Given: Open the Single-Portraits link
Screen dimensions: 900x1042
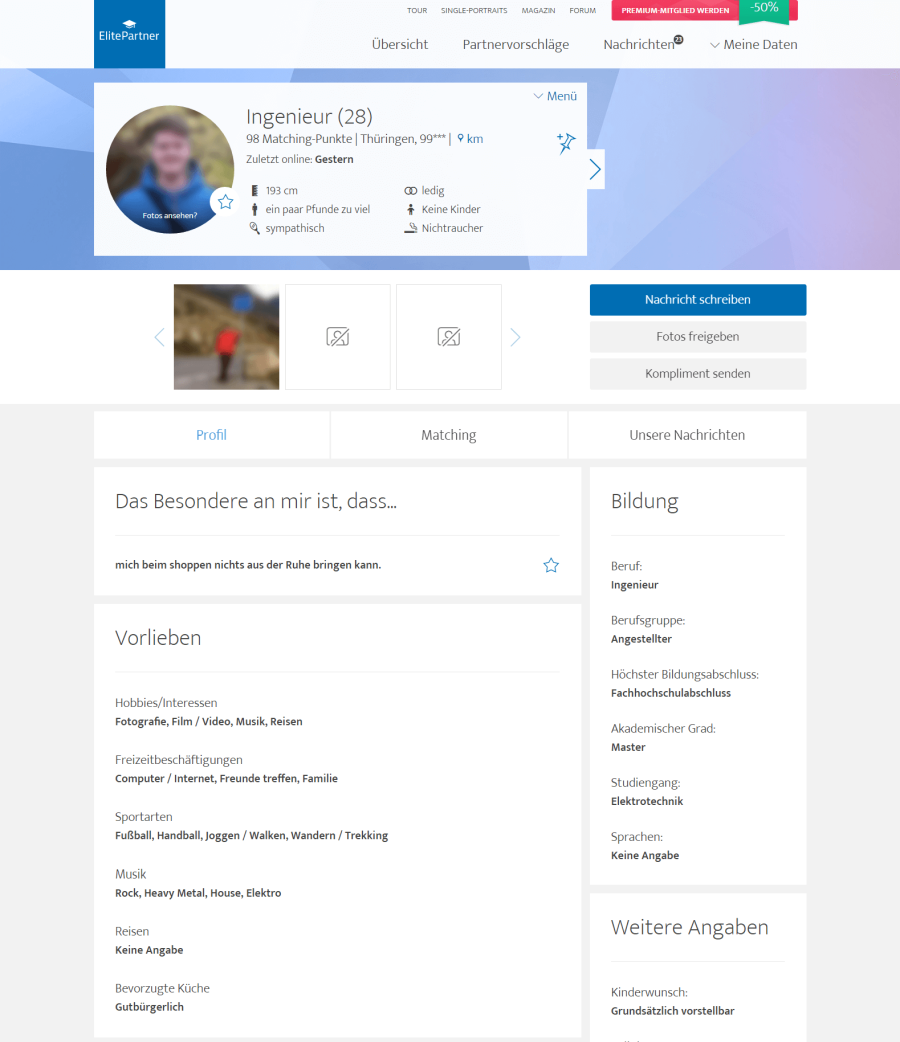Looking at the screenshot, I should 474,11.
